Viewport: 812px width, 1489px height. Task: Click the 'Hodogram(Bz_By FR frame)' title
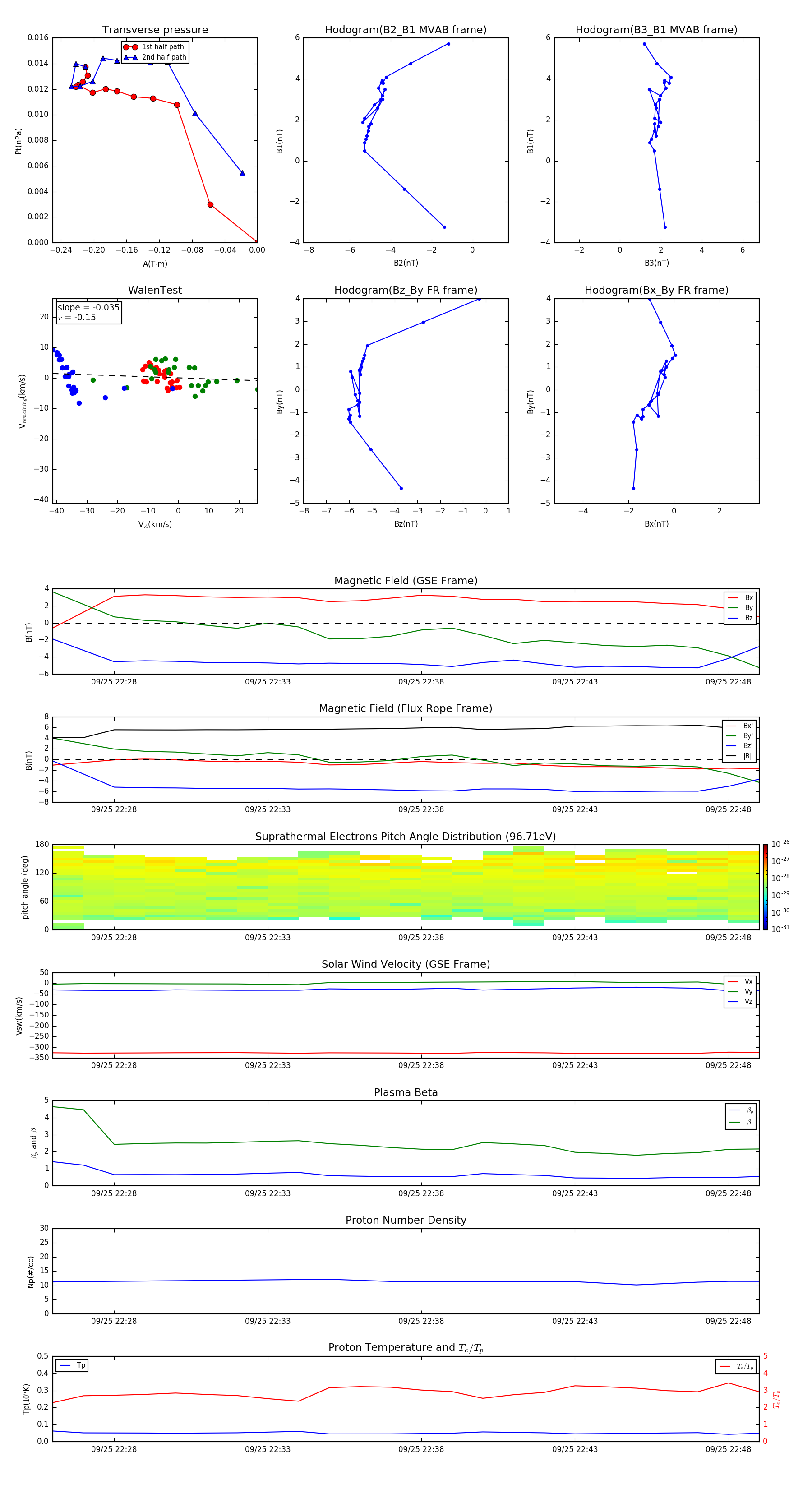[406, 290]
